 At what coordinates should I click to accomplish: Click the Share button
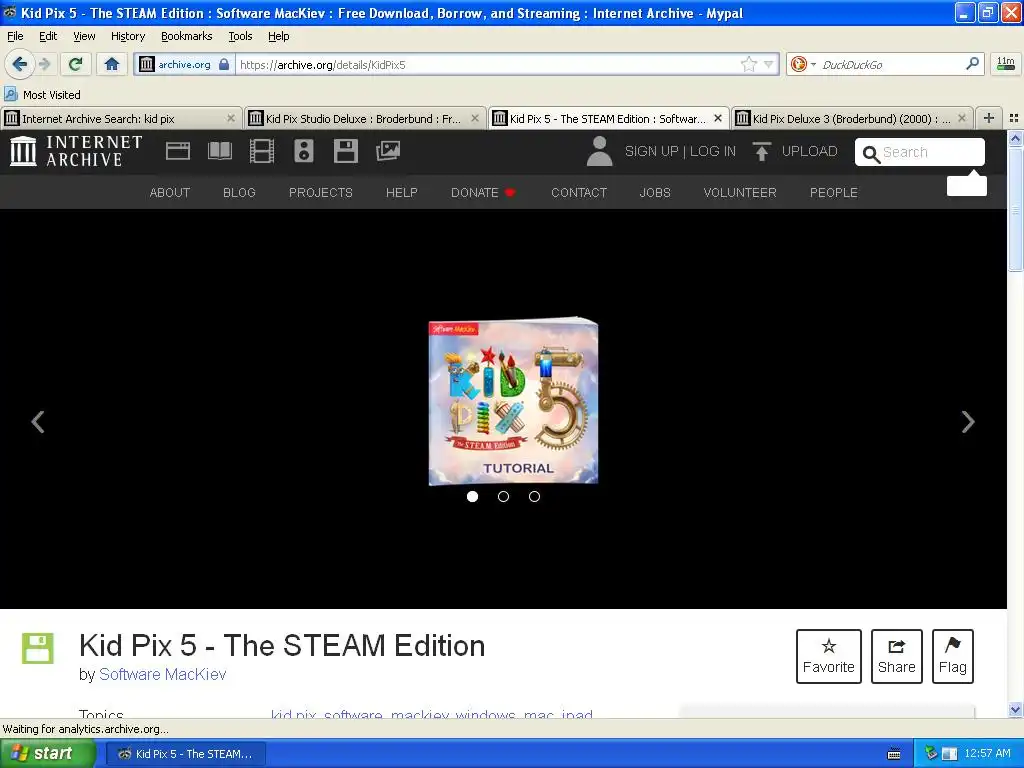897,656
